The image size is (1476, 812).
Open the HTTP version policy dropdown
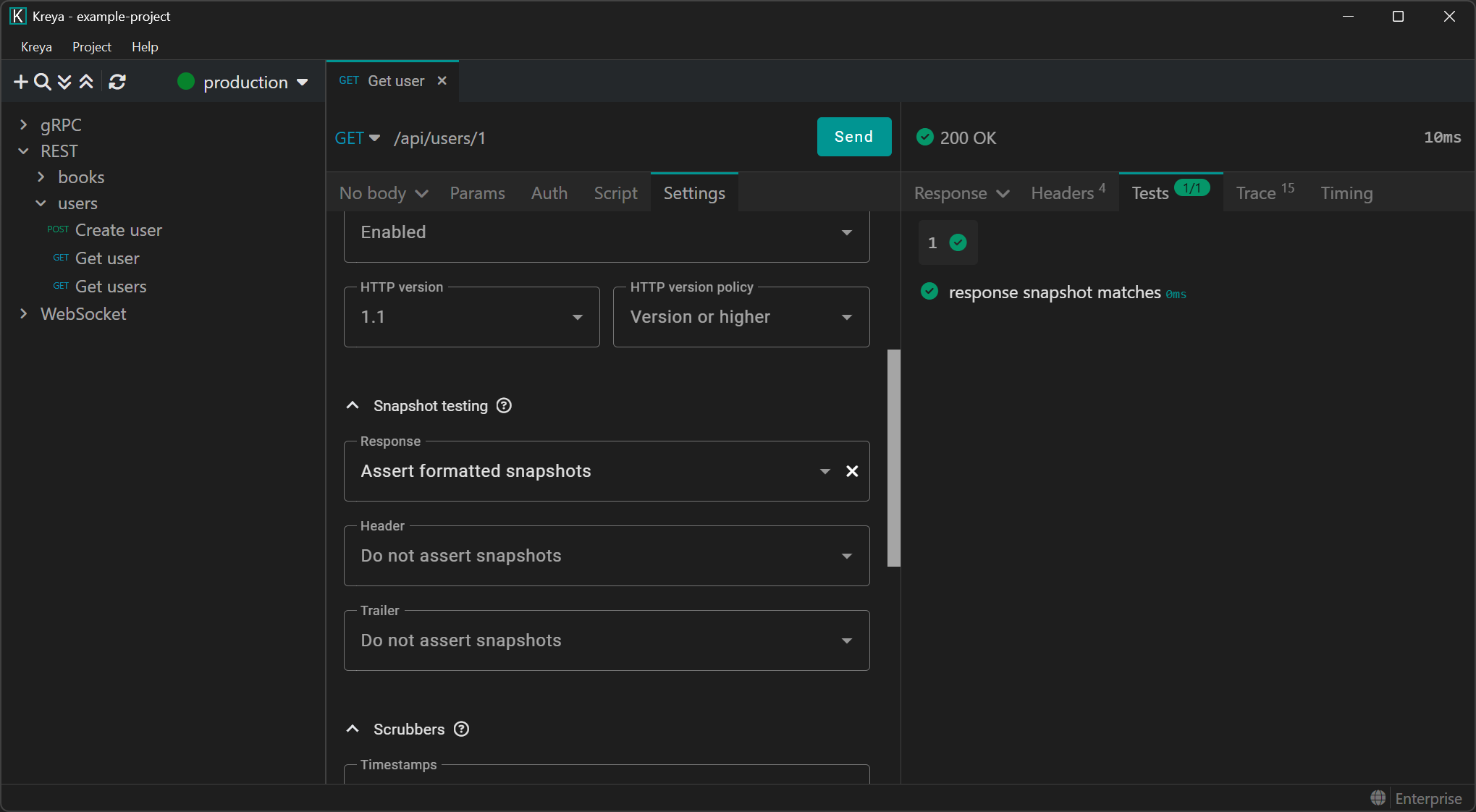[x=741, y=318]
